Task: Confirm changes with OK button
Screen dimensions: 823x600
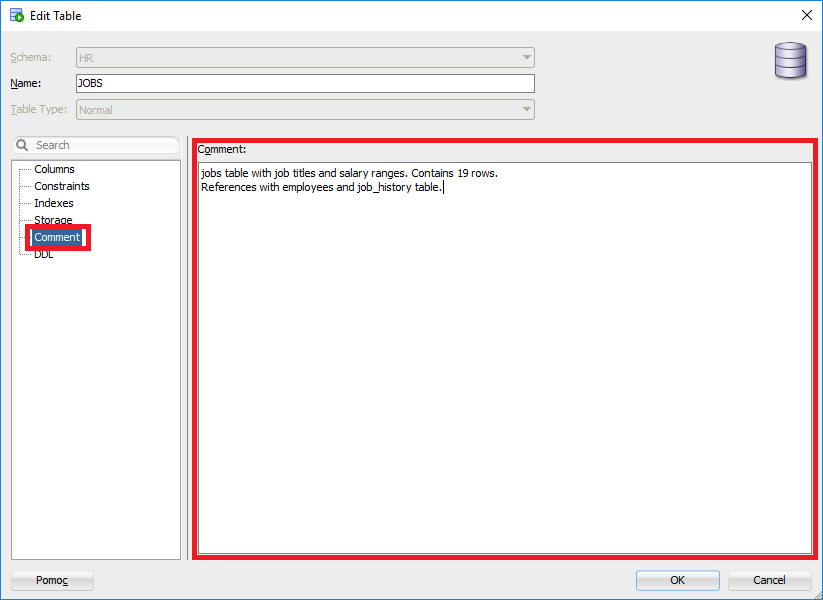Action: (677, 580)
